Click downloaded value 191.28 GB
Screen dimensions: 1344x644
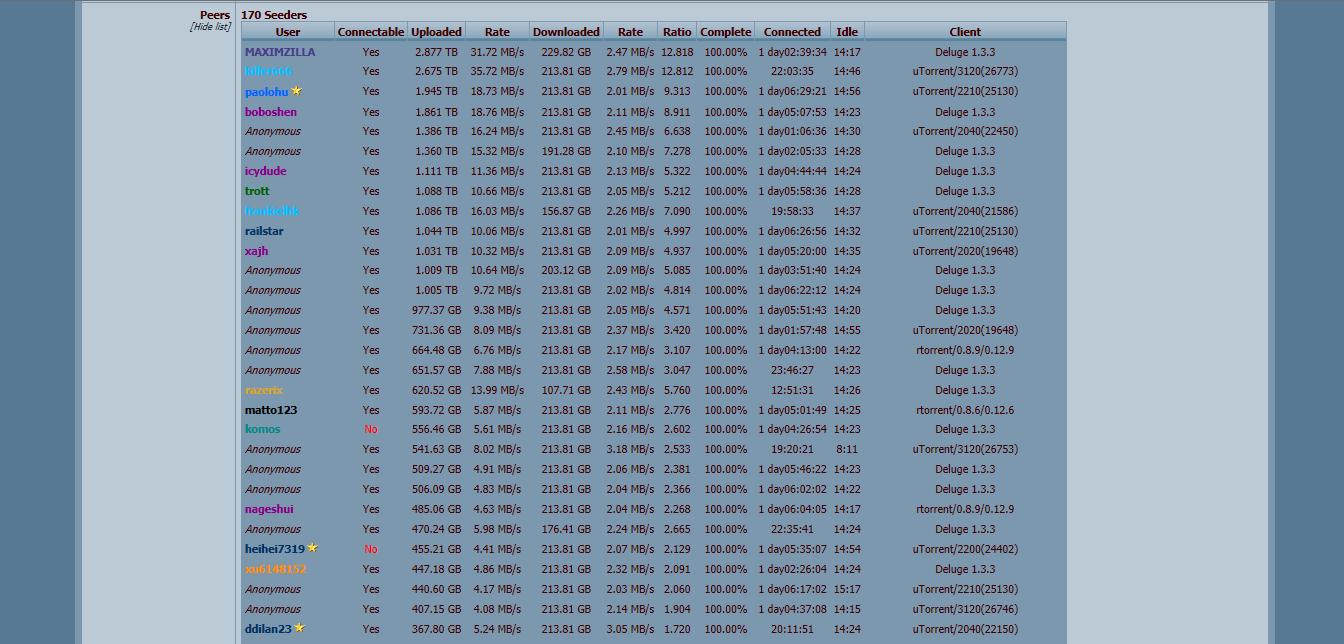pyautogui.click(x=566, y=151)
